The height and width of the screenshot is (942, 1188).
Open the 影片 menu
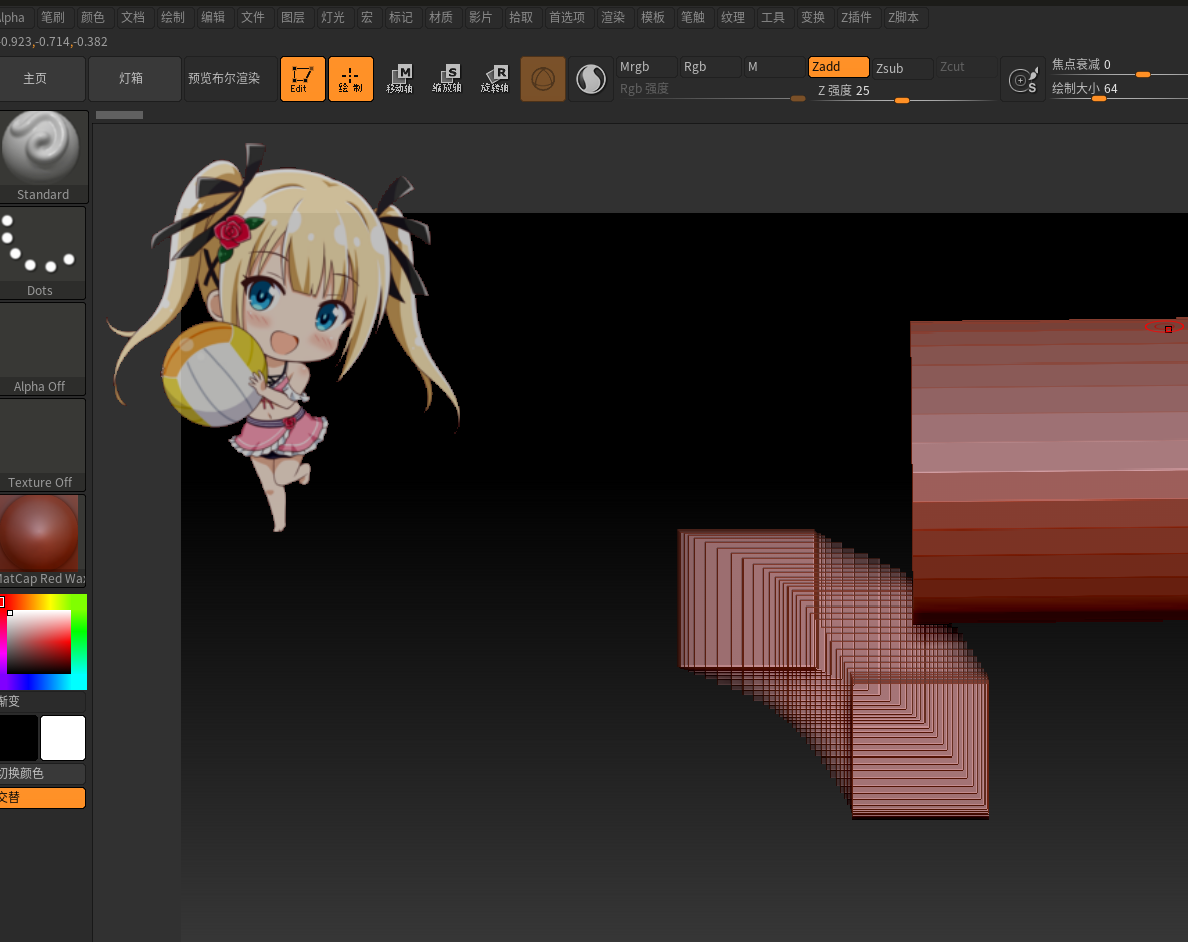481,17
